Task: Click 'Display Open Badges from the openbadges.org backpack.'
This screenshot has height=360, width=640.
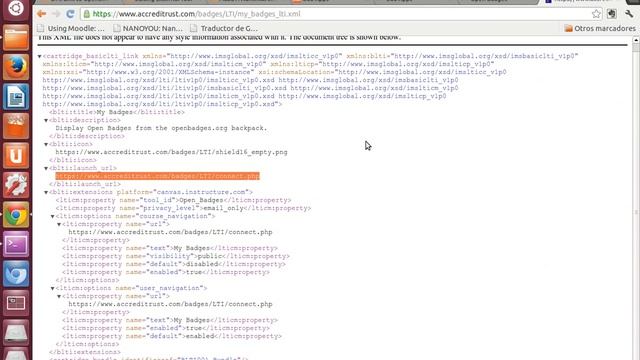Action: tap(161, 128)
